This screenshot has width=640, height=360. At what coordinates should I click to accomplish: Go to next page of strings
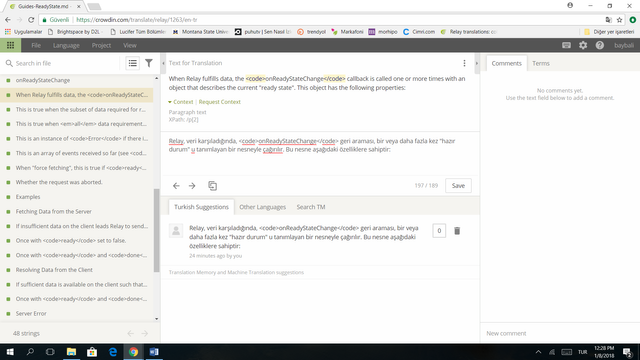[144, 333]
